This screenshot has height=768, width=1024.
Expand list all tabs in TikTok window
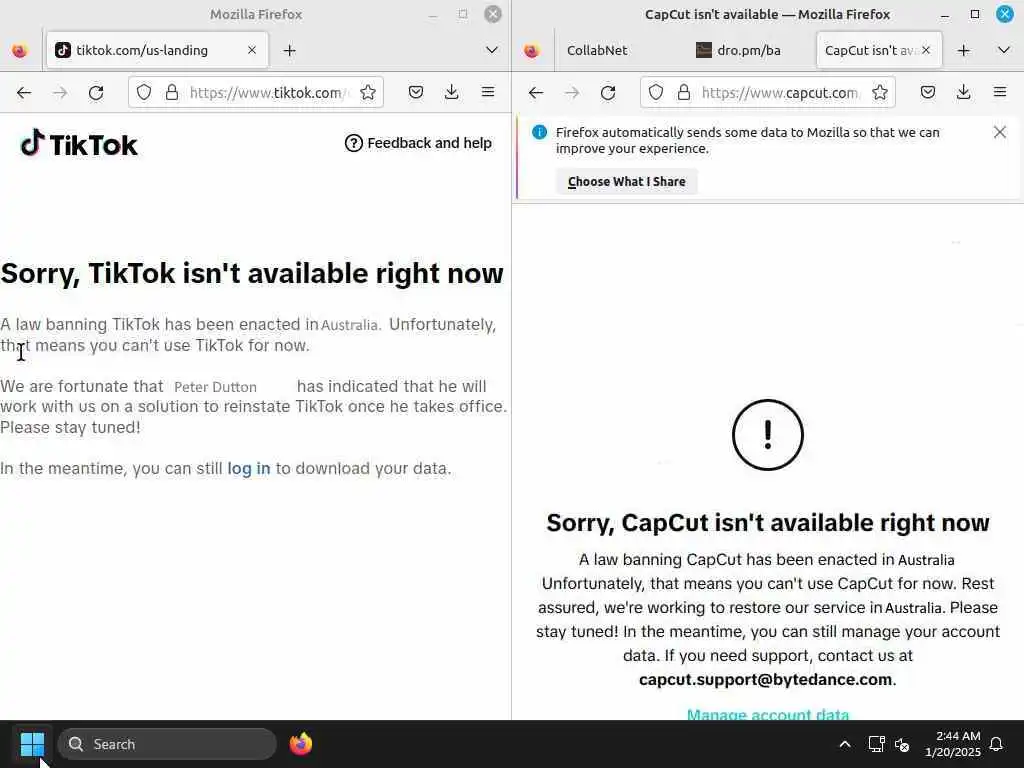point(492,50)
